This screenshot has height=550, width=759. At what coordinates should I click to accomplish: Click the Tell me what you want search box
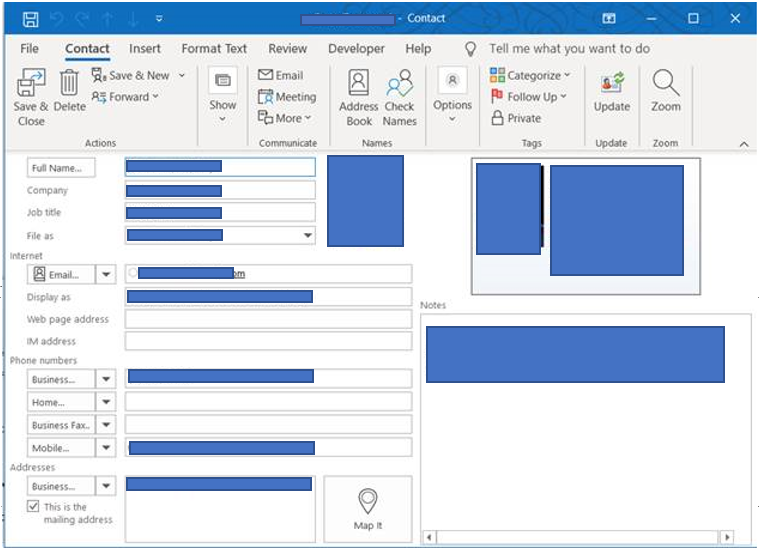569,48
